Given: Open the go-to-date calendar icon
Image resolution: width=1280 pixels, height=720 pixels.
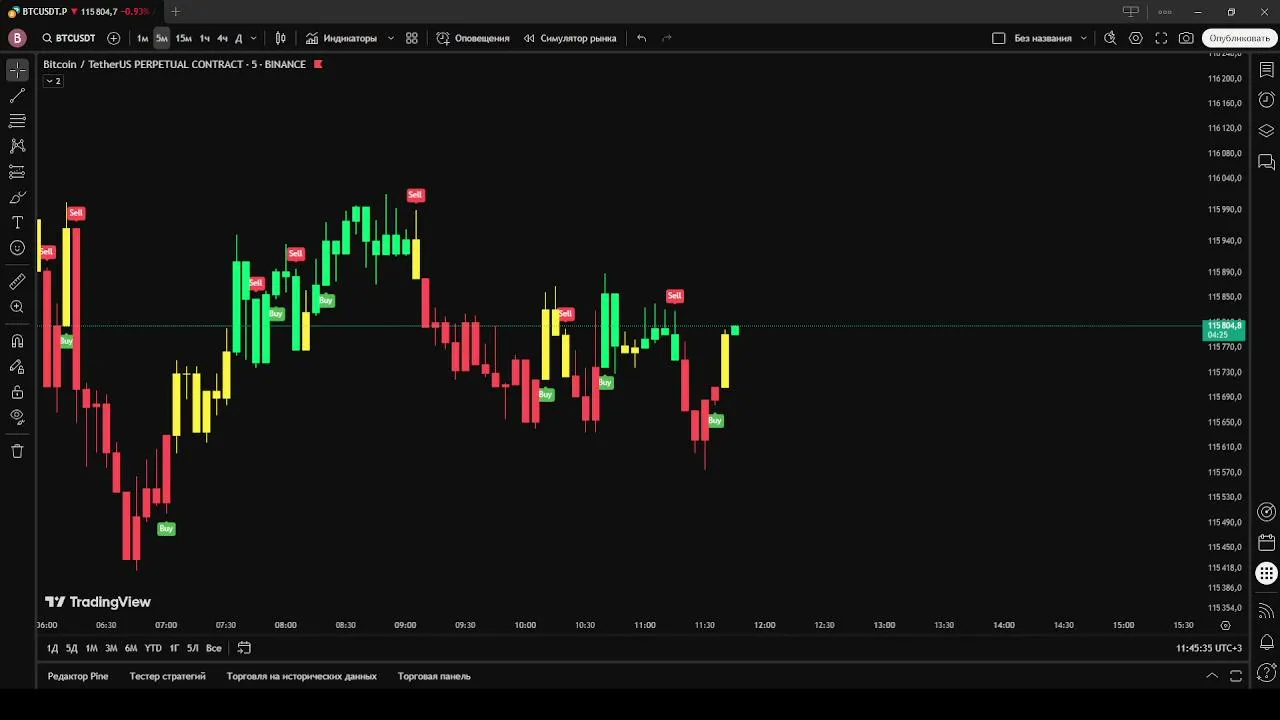Looking at the screenshot, I should pyautogui.click(x=244, y=648).
